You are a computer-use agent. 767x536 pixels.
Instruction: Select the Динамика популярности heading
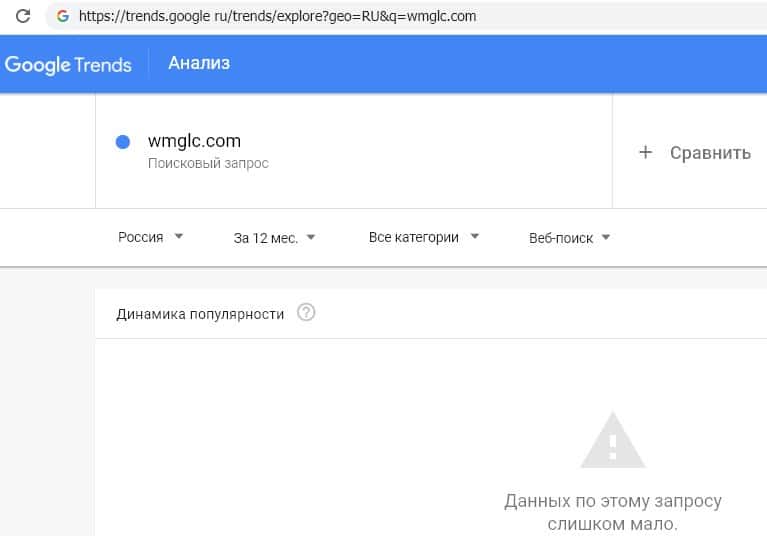point(200,314)
